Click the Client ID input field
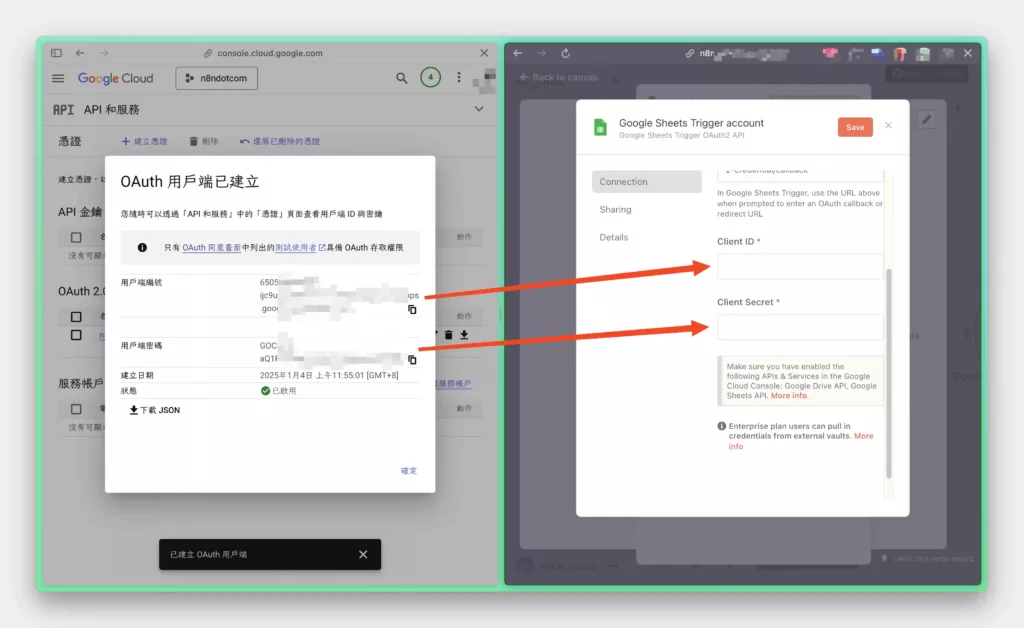The height and width of the screenshot is (628, 1024). [800, 266]
